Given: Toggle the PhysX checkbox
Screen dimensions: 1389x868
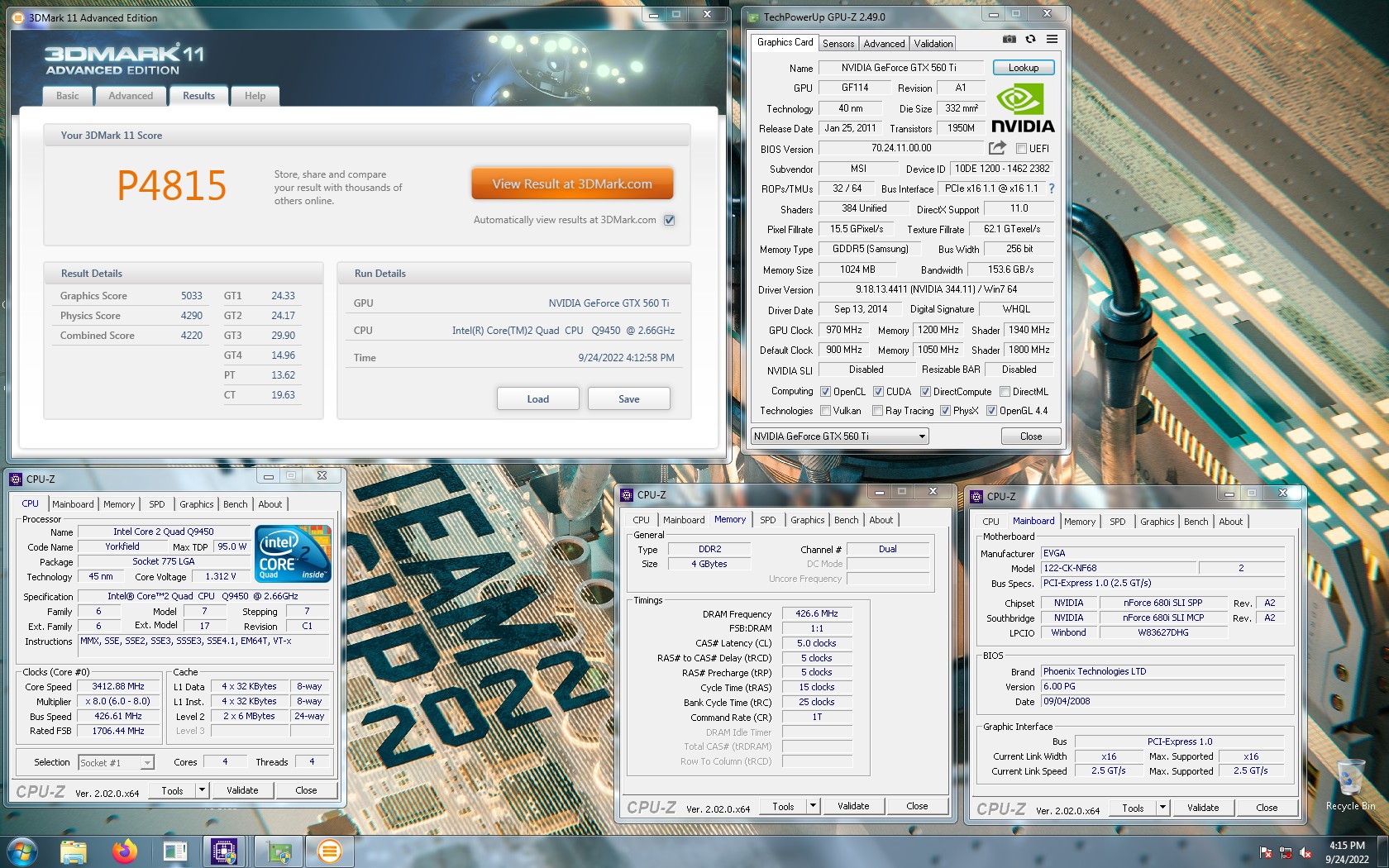Looking at the screenshot, I should click(x=945, y=411).
